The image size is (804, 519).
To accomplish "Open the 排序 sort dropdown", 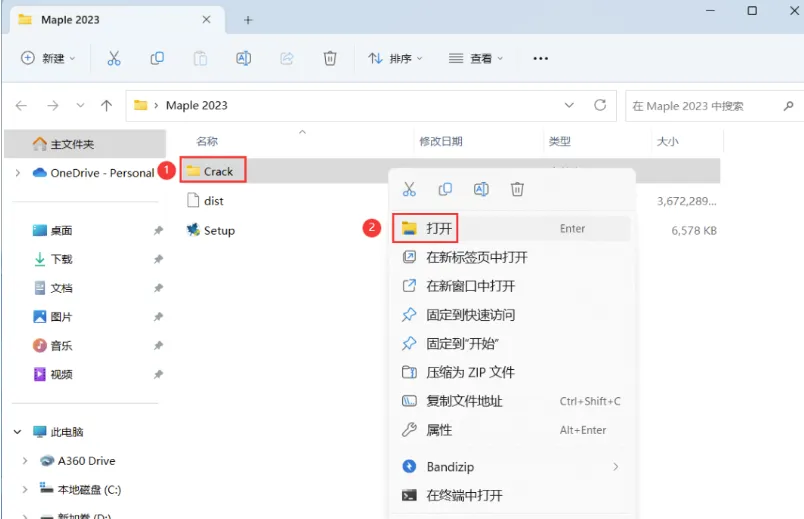I will tap(395, 58).
